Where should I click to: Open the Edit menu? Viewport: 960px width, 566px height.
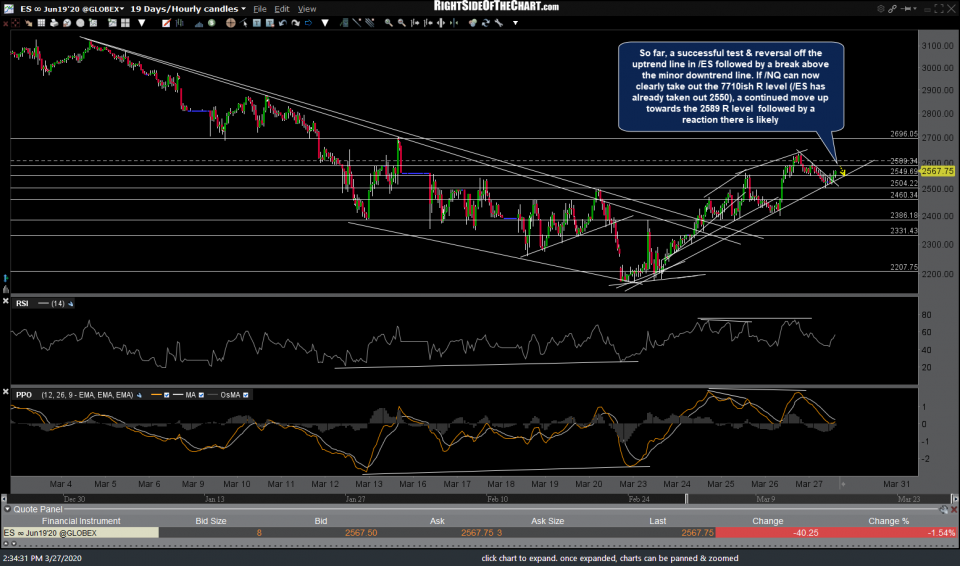click(282, 9)
